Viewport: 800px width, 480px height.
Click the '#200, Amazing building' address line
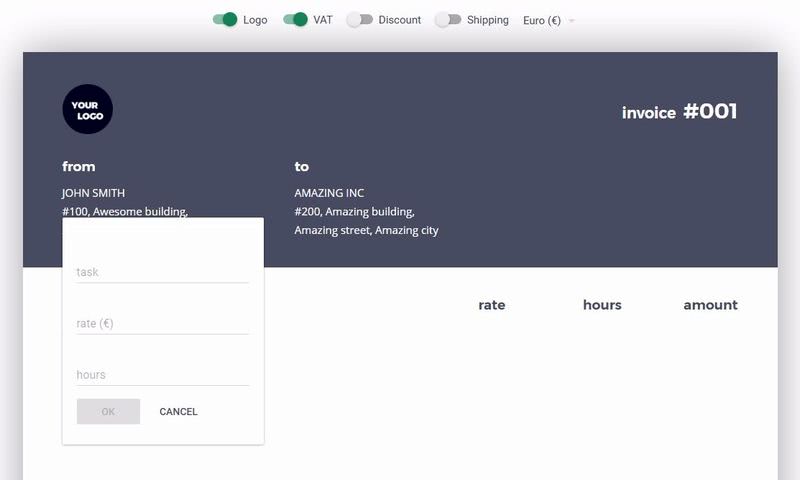pyautogui.click(x=354, y=212)
